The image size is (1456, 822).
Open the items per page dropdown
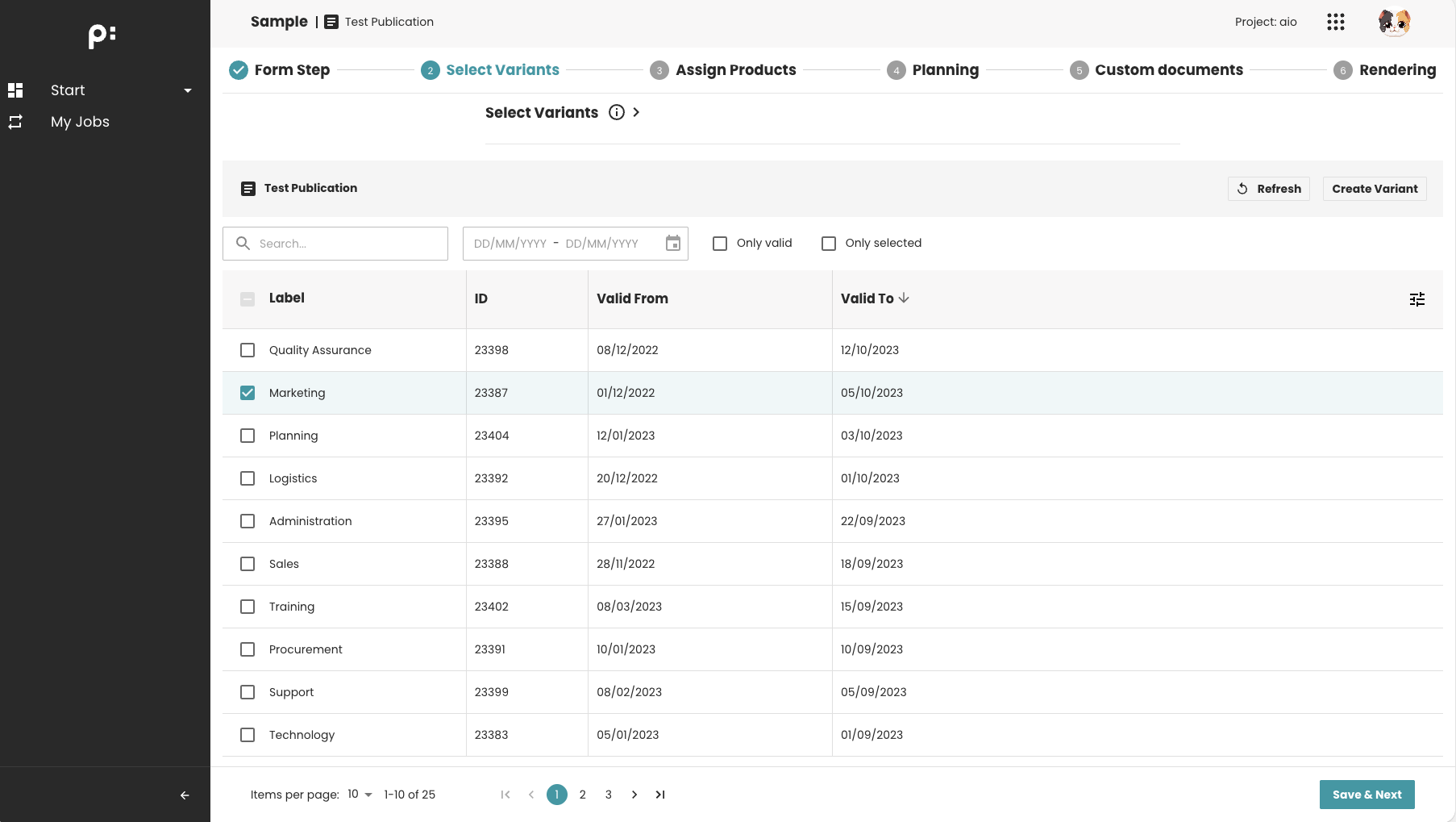(x=360, y=795)
